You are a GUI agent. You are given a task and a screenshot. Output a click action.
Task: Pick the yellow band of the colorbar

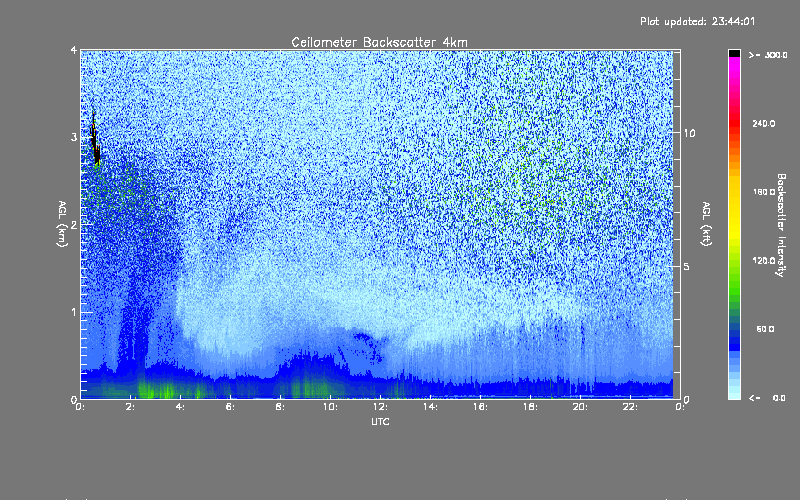pos(734,209)
